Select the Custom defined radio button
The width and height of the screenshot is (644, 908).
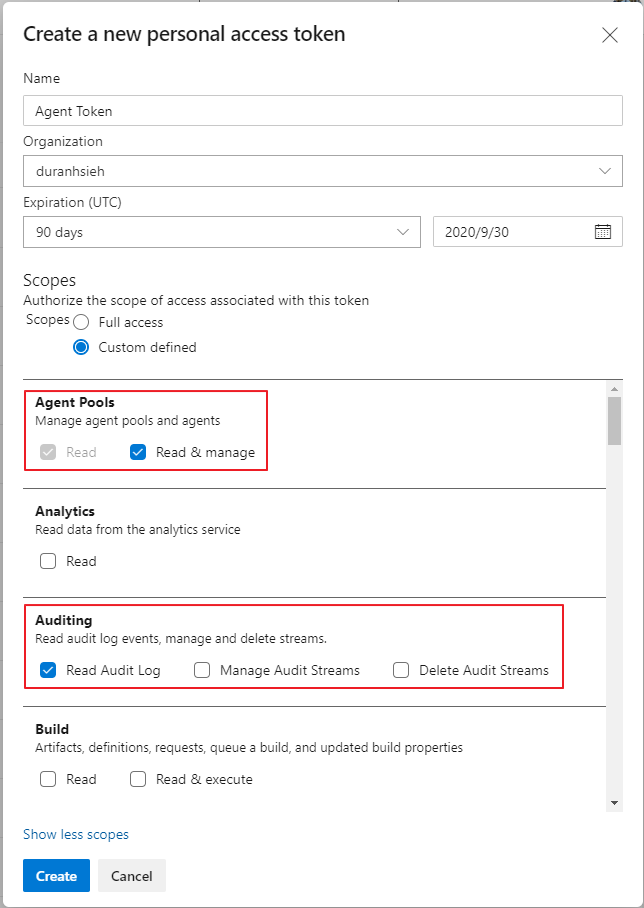80,347
